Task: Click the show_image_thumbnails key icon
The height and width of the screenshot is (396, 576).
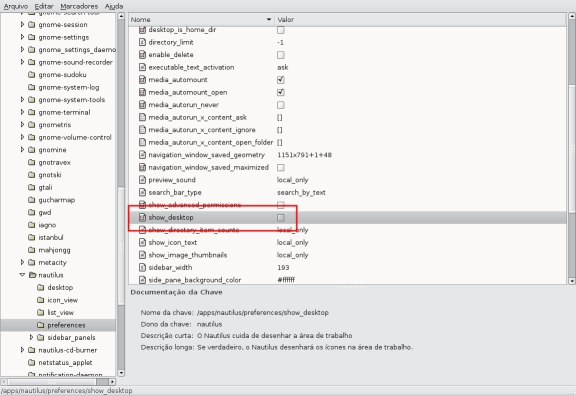Action: coord(142,255)
